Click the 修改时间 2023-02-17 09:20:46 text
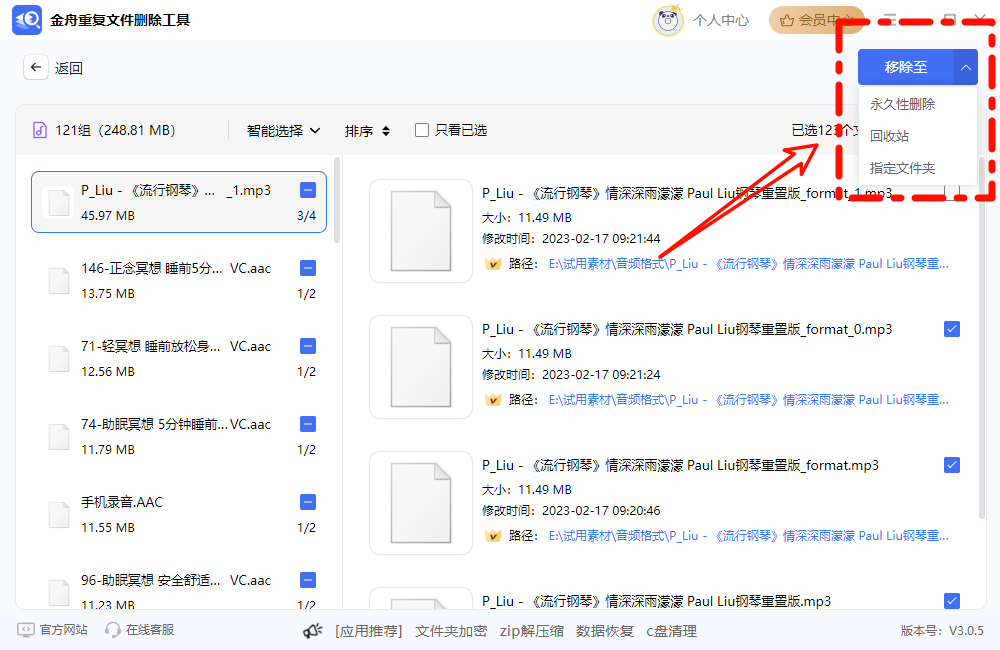The image size is (1000, 650). pos(571,511)
